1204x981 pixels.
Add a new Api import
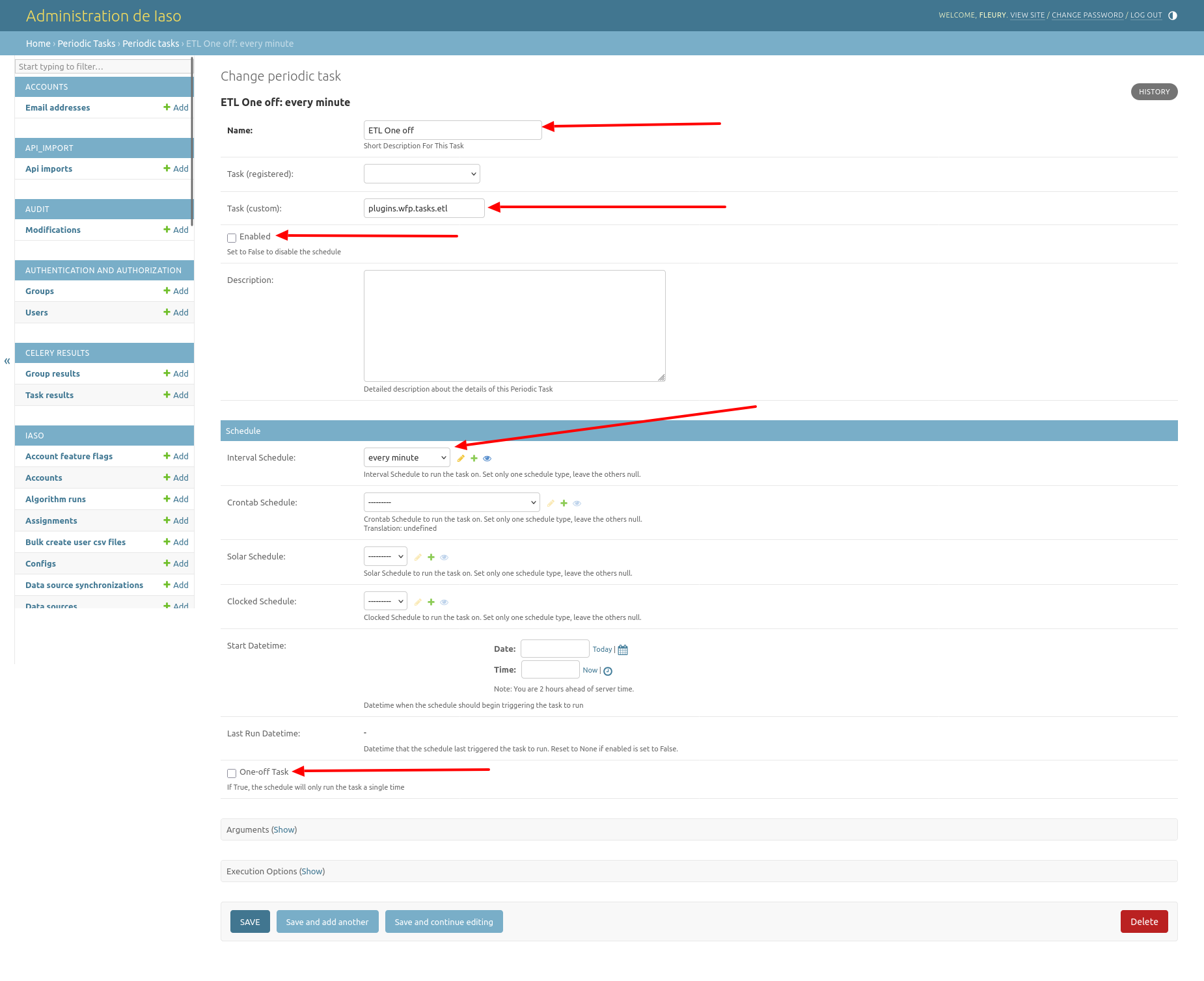pos(176,168)
